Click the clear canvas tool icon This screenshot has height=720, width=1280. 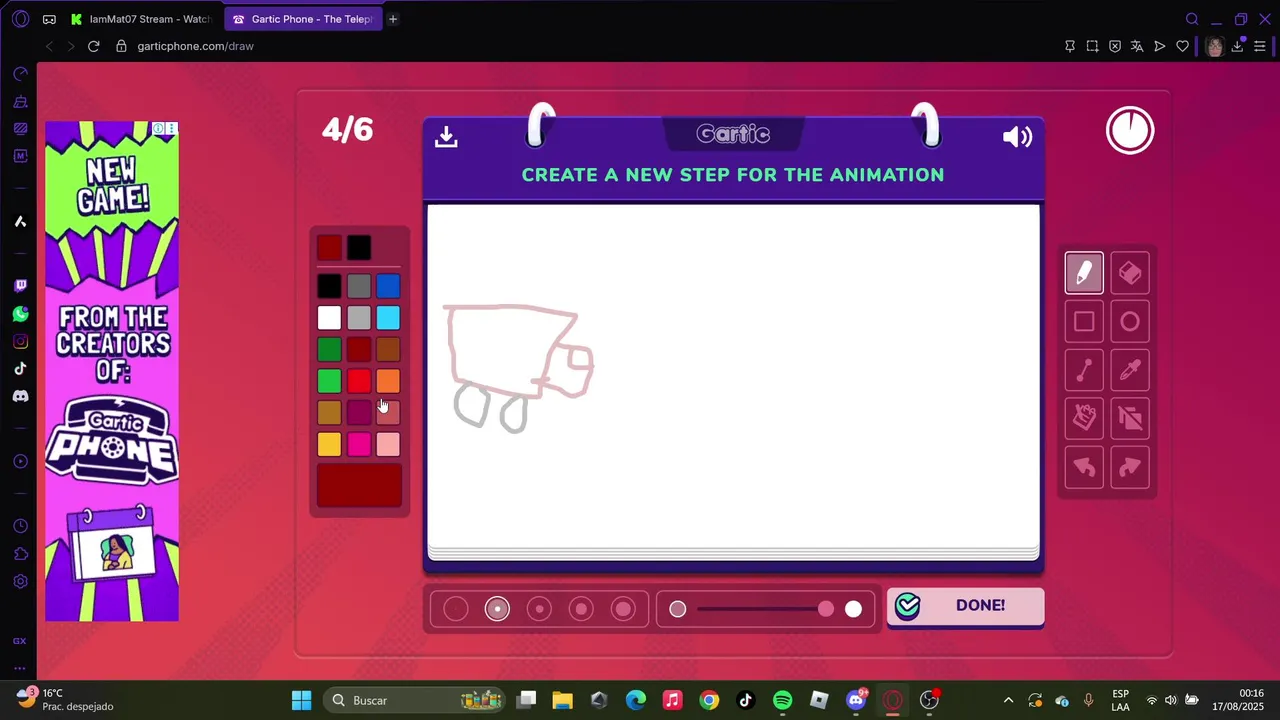click(x=1130, y=418)
